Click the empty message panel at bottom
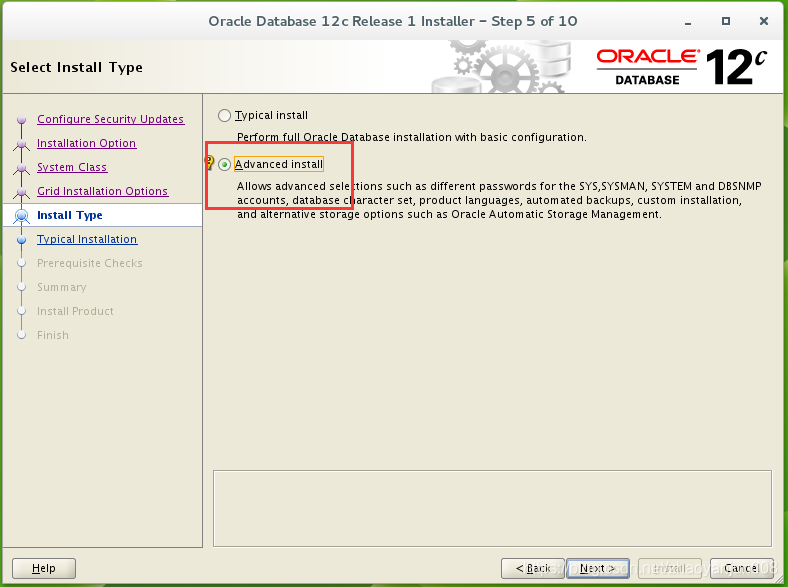This screenshot has height=587, width=788. click(492, 509)
